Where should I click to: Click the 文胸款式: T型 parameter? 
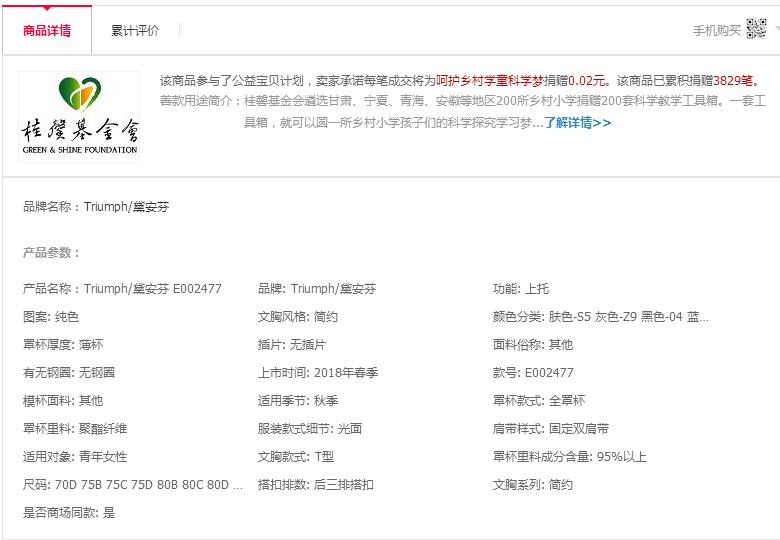point(295,456)
